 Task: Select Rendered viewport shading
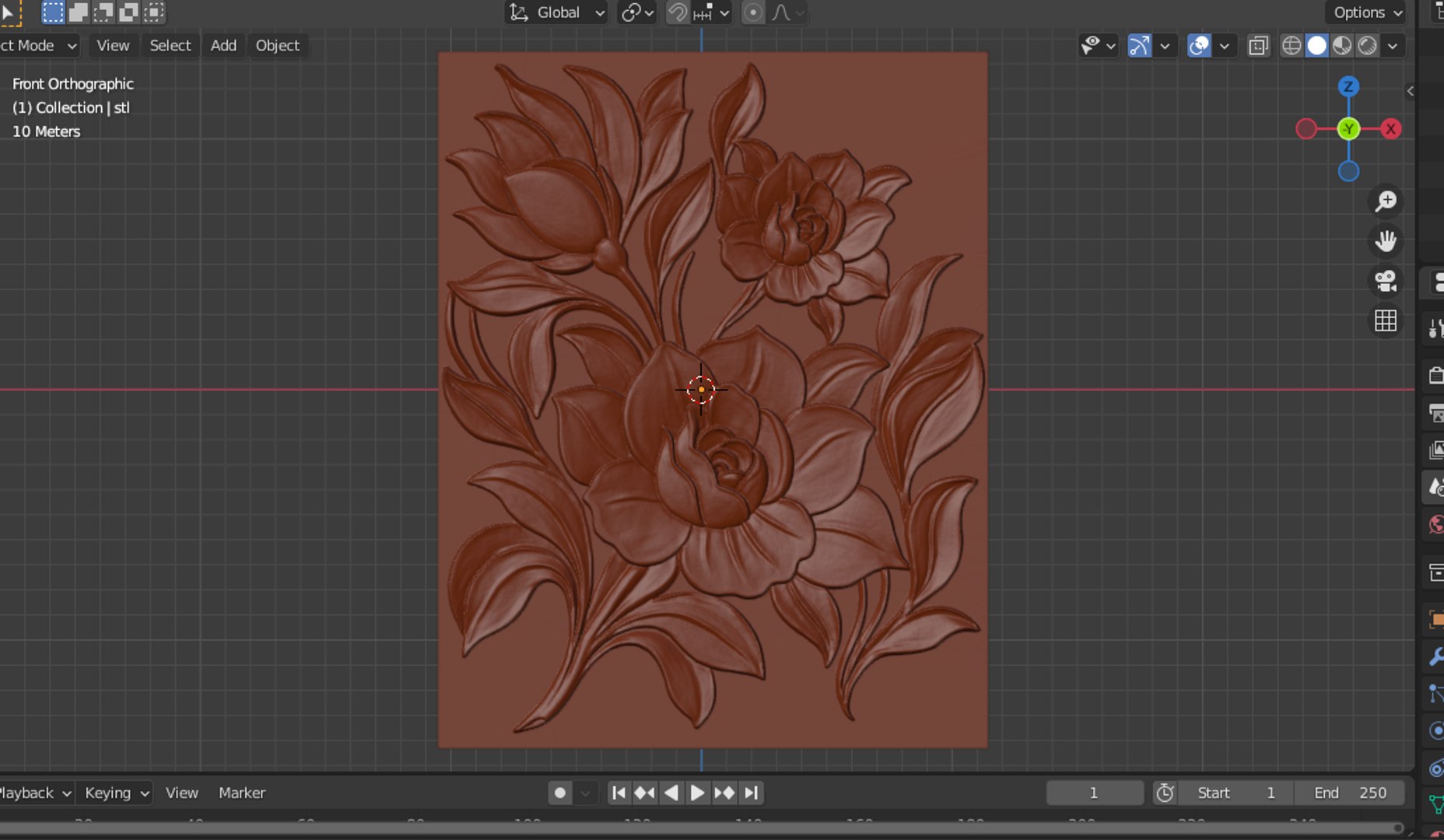1367,46
